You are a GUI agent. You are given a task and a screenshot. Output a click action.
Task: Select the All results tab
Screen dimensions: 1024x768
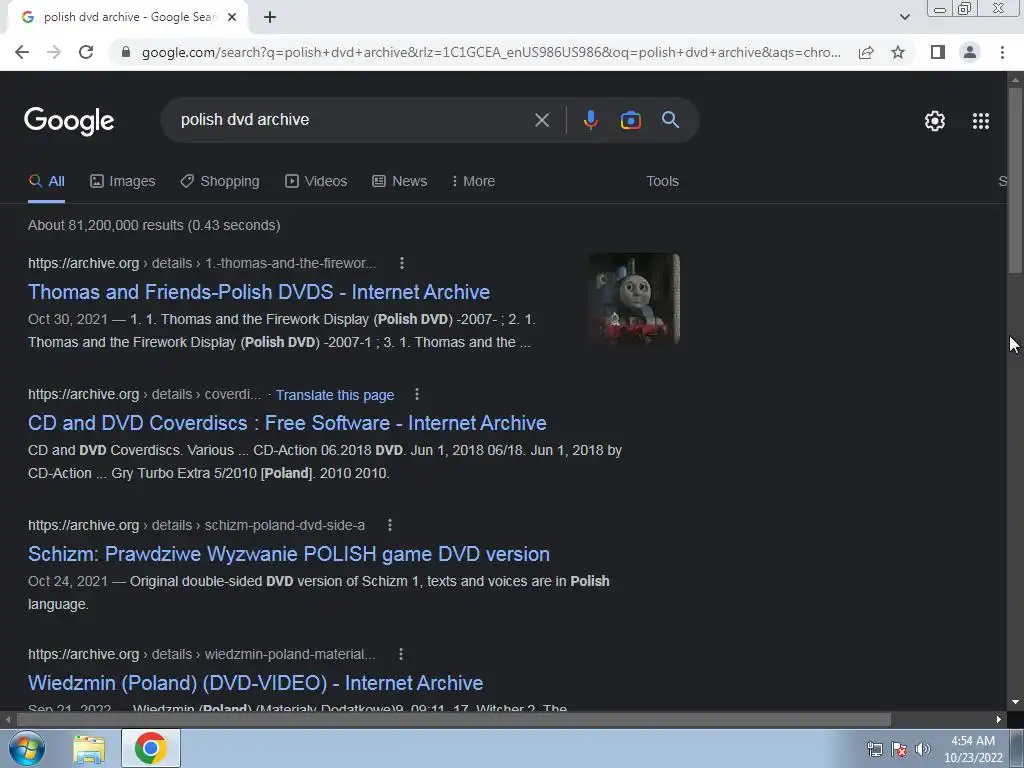pyautogui.click(x=46, y=181)
